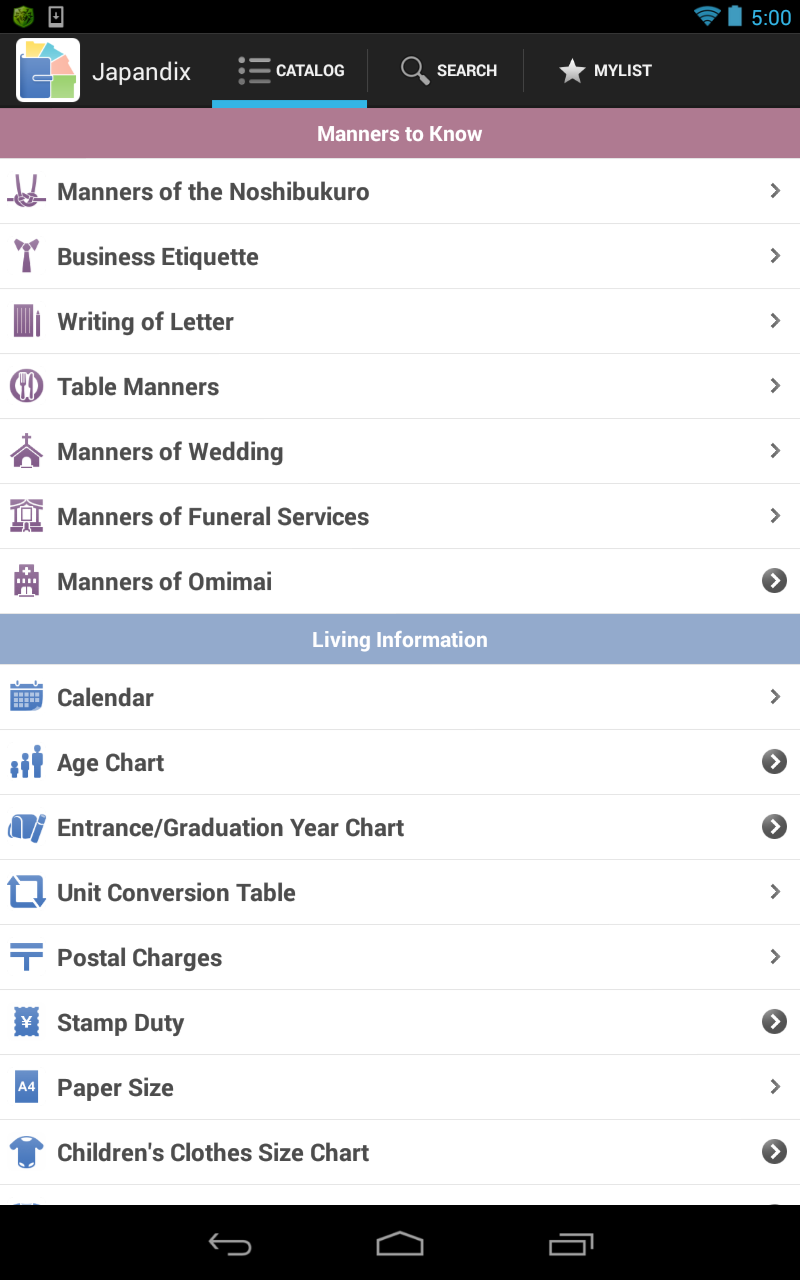Image resolution: width=800 pixels, height=1280 pixels.
Task: Tap the yen Stamp Duty icon
Action: point(27,1022)
